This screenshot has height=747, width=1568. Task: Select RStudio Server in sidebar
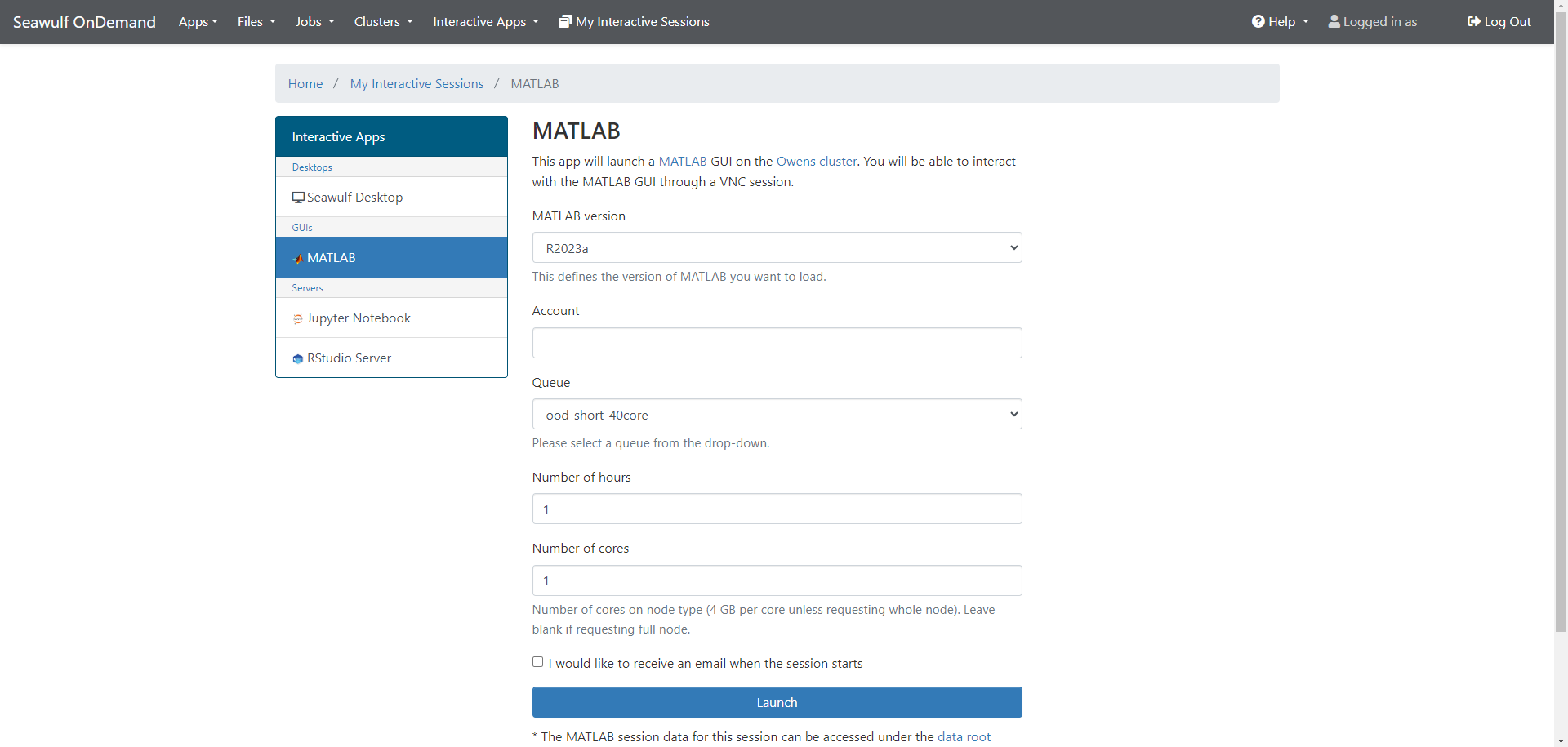391,358
